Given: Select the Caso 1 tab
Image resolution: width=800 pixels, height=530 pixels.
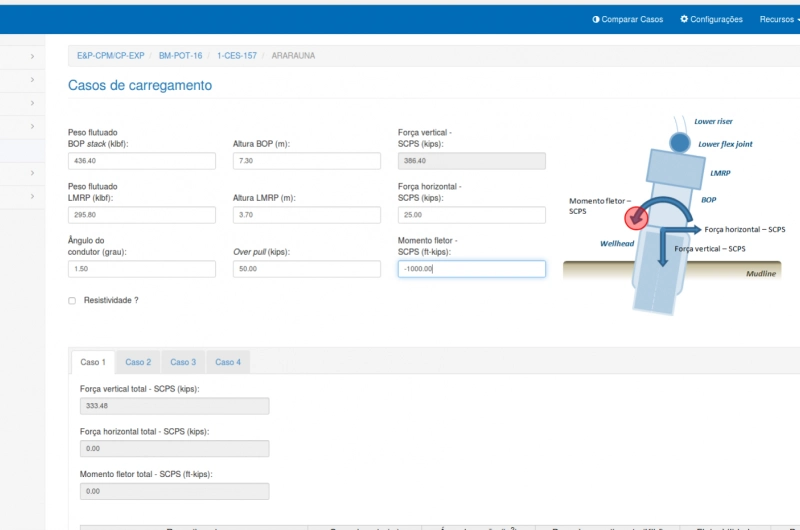Looking at the screenshot, I should tap(92, 362).
